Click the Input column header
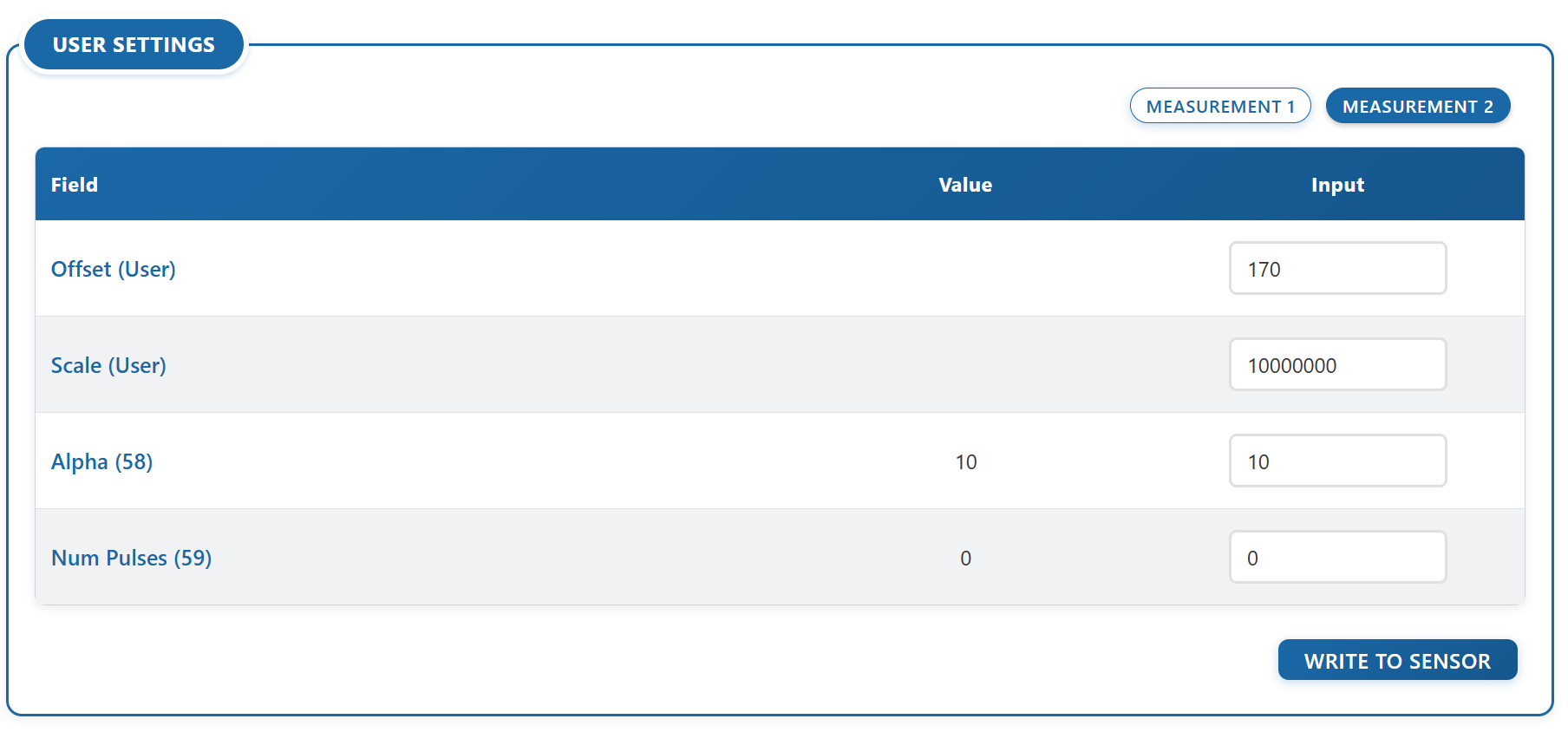 click(x=1337, y=185)
